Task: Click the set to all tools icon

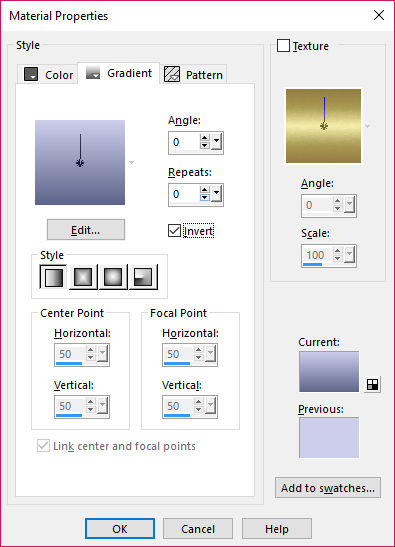Action: 372,384
